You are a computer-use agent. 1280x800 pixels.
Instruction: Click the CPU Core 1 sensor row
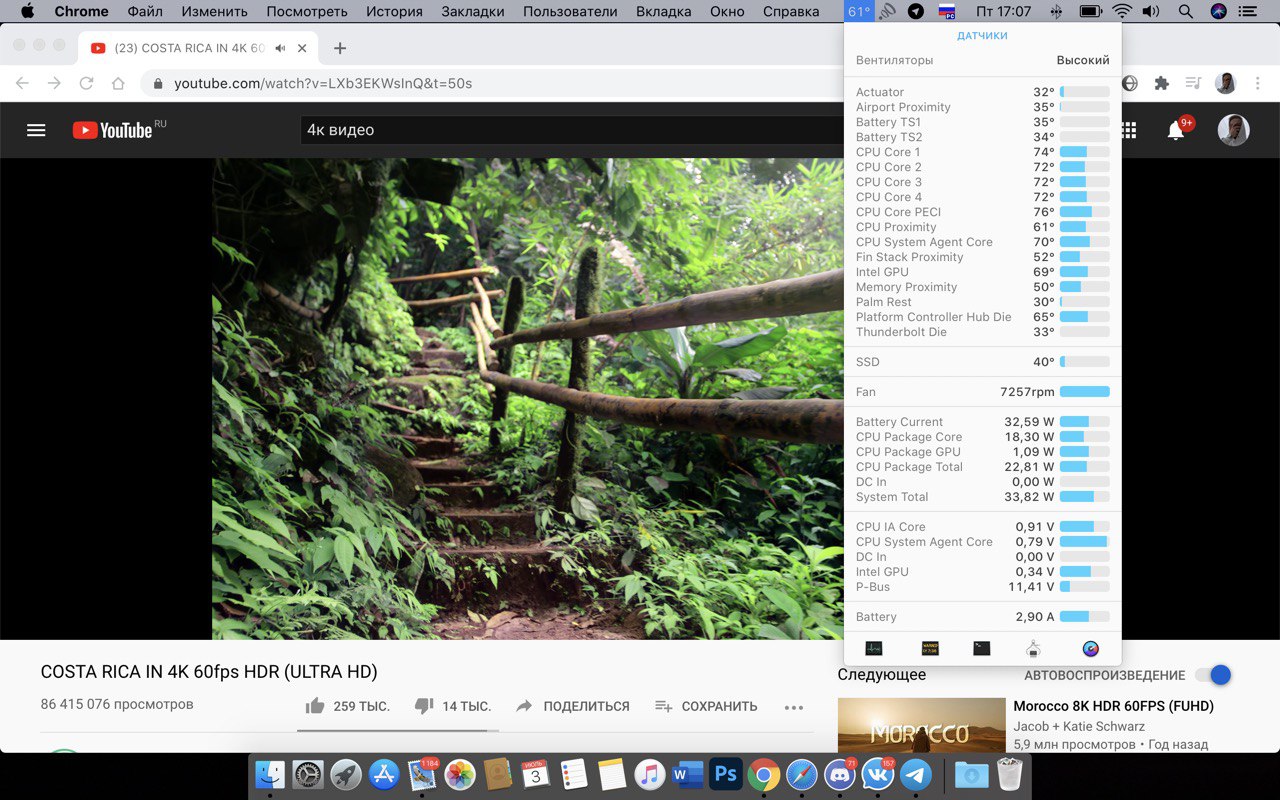click(x=982, y=152)
